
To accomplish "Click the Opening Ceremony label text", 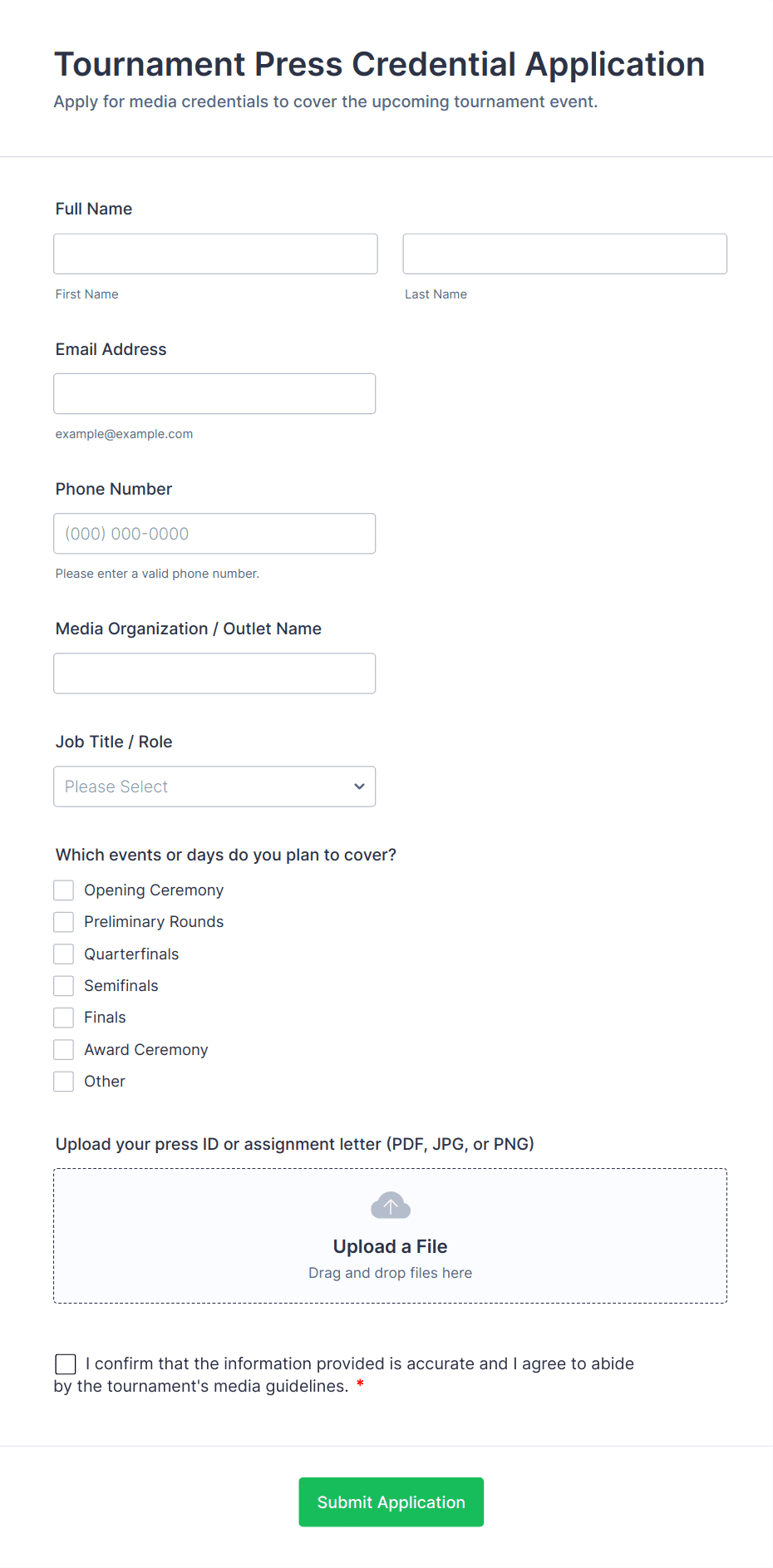I will [154, 890].
